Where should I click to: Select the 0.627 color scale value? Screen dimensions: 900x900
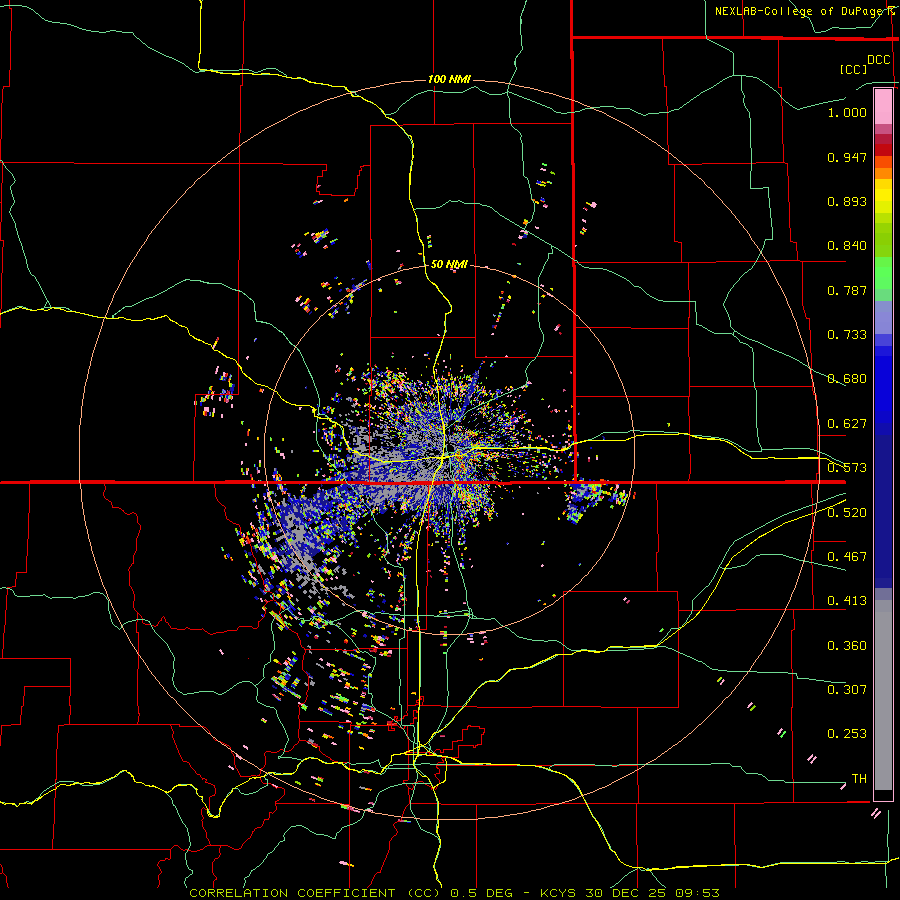[847, 424]
